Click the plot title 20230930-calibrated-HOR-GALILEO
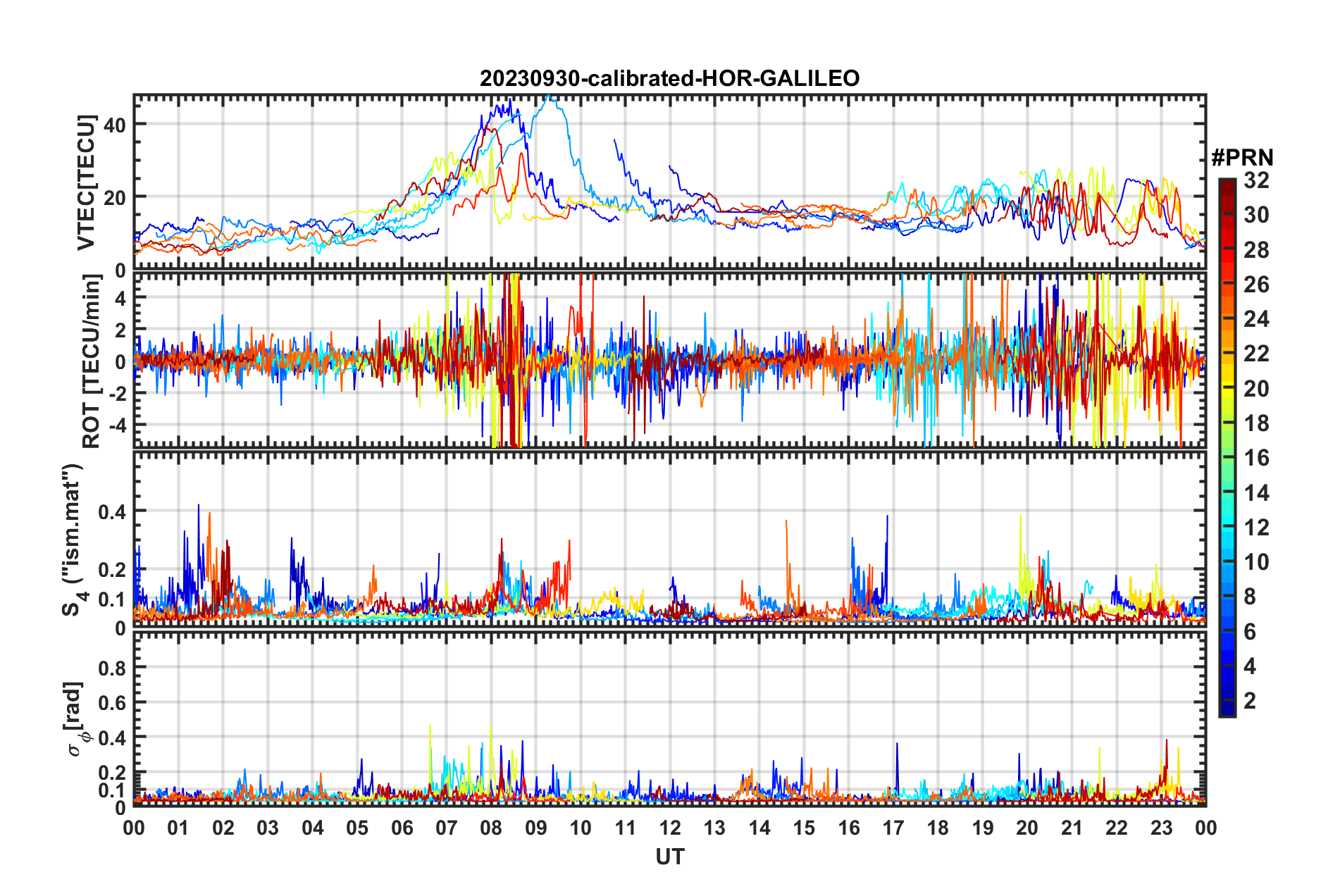This screenshot has height=896, width=1340. click(669, 78)
